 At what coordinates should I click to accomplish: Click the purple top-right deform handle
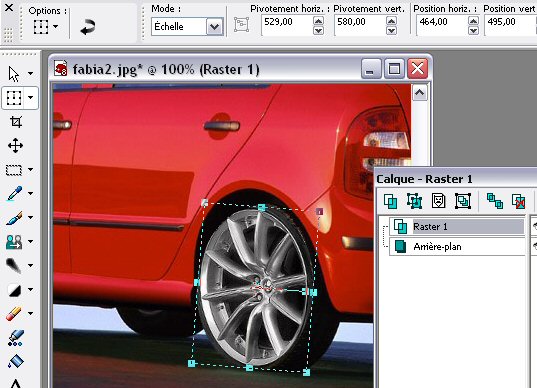(x=319, y=212)
